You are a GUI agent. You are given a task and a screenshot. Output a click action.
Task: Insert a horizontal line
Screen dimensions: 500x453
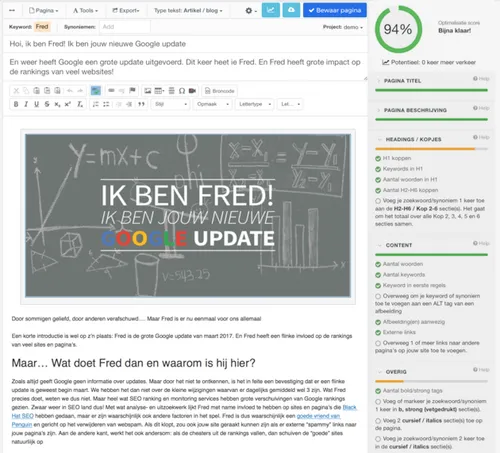[171, 91]
